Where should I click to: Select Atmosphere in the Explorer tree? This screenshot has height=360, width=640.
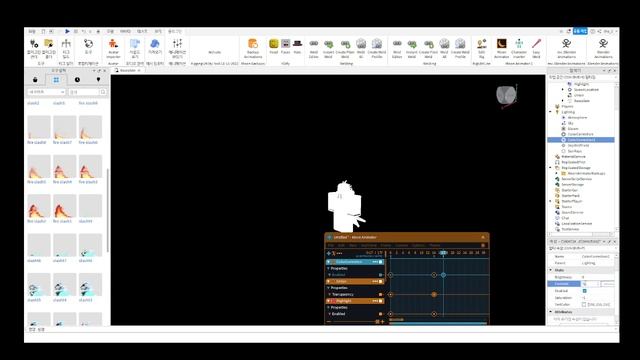coord(577,118)
